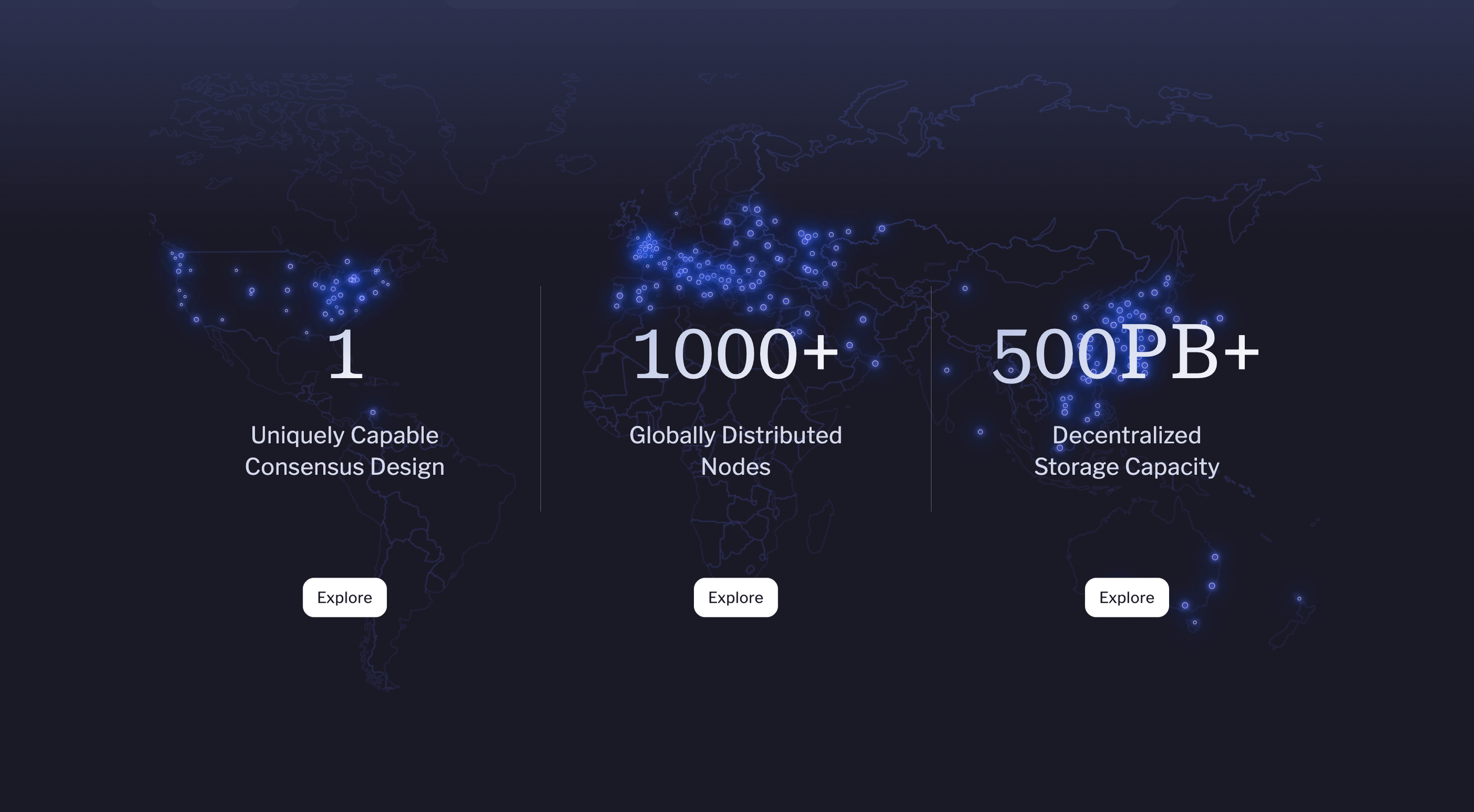Viewport: 1474px width, 812px height.
Task: Select the 'Decentralized Storage Capacity' label
Action: tap(1126, 451)
